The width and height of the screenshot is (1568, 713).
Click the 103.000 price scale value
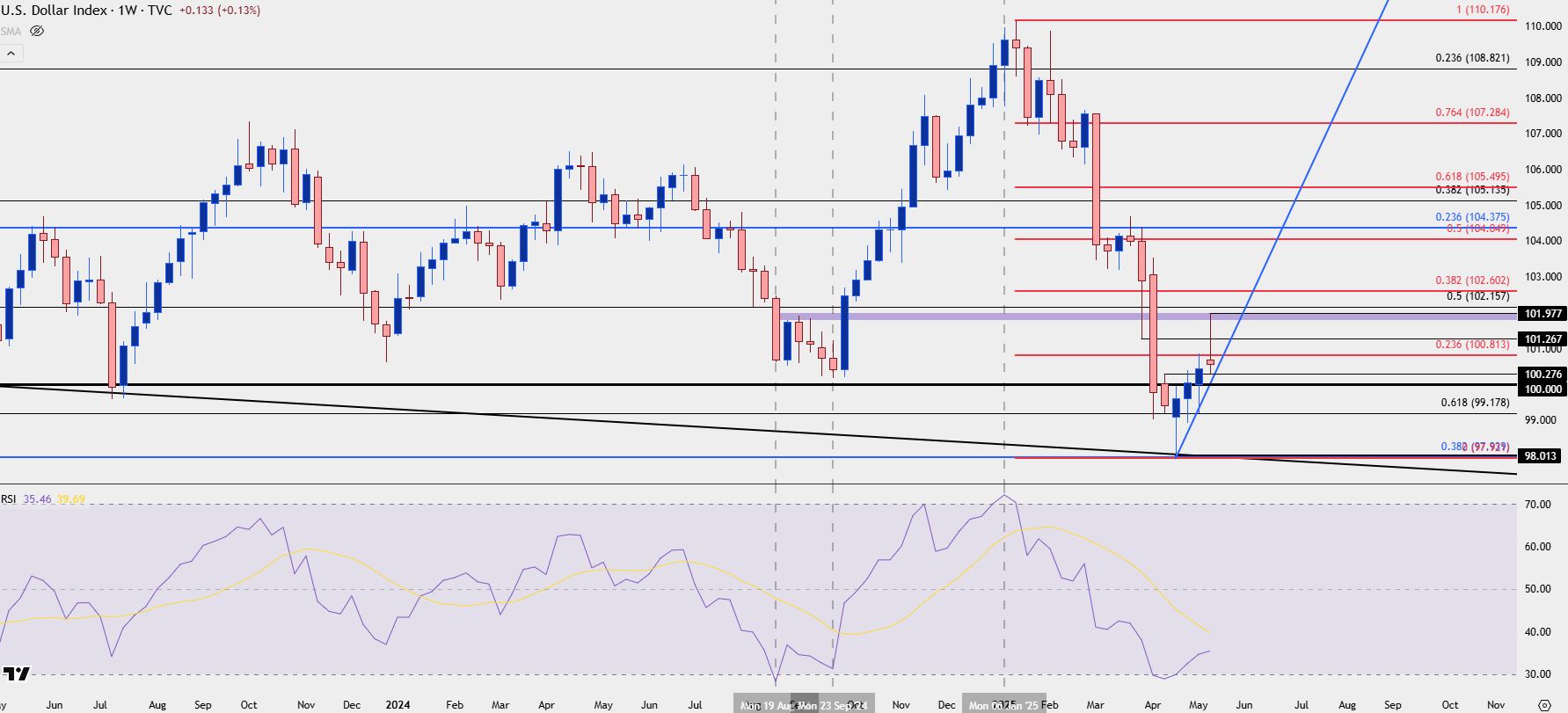1543,277
